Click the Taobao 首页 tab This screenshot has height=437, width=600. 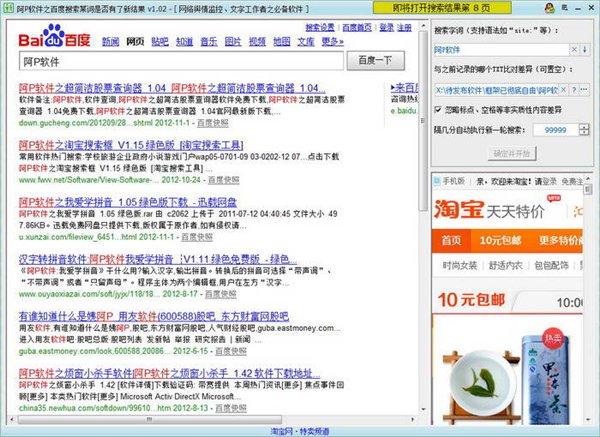pos(451,241)
